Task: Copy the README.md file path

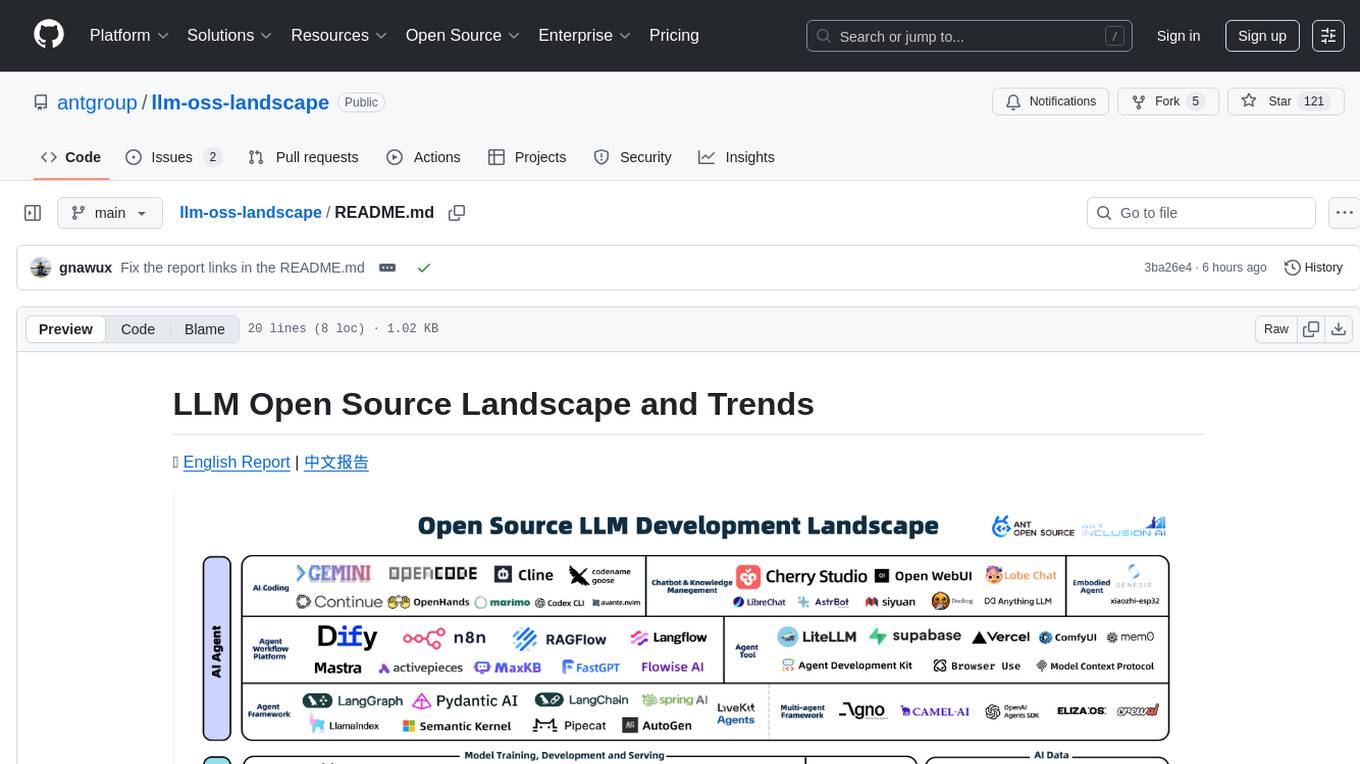Action: (457, 213)
